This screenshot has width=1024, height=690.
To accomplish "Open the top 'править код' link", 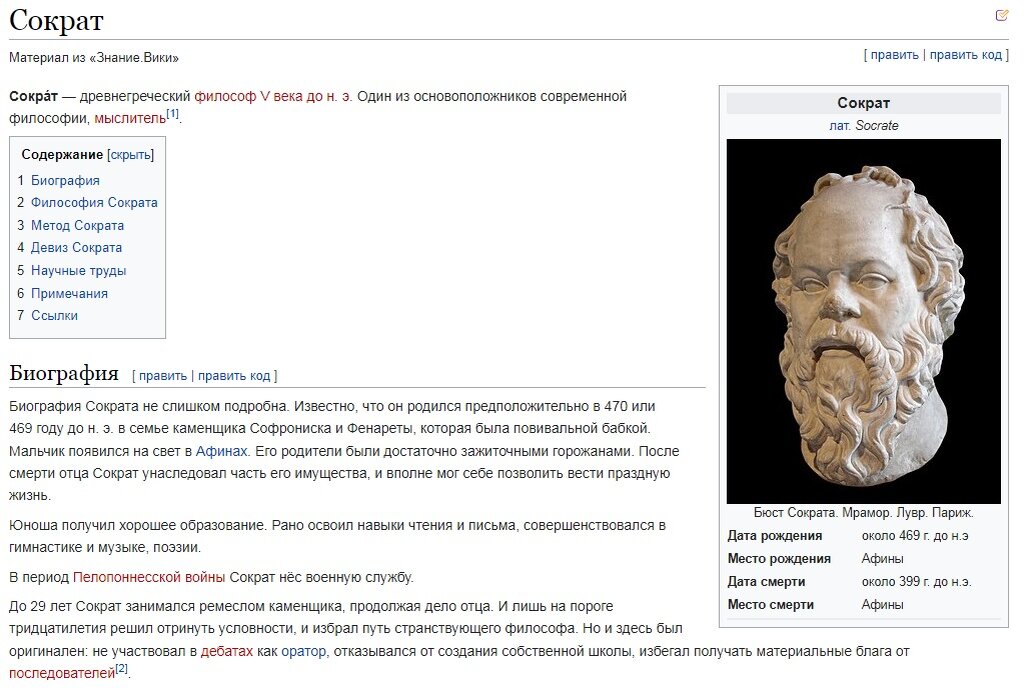I will (965, 55).
